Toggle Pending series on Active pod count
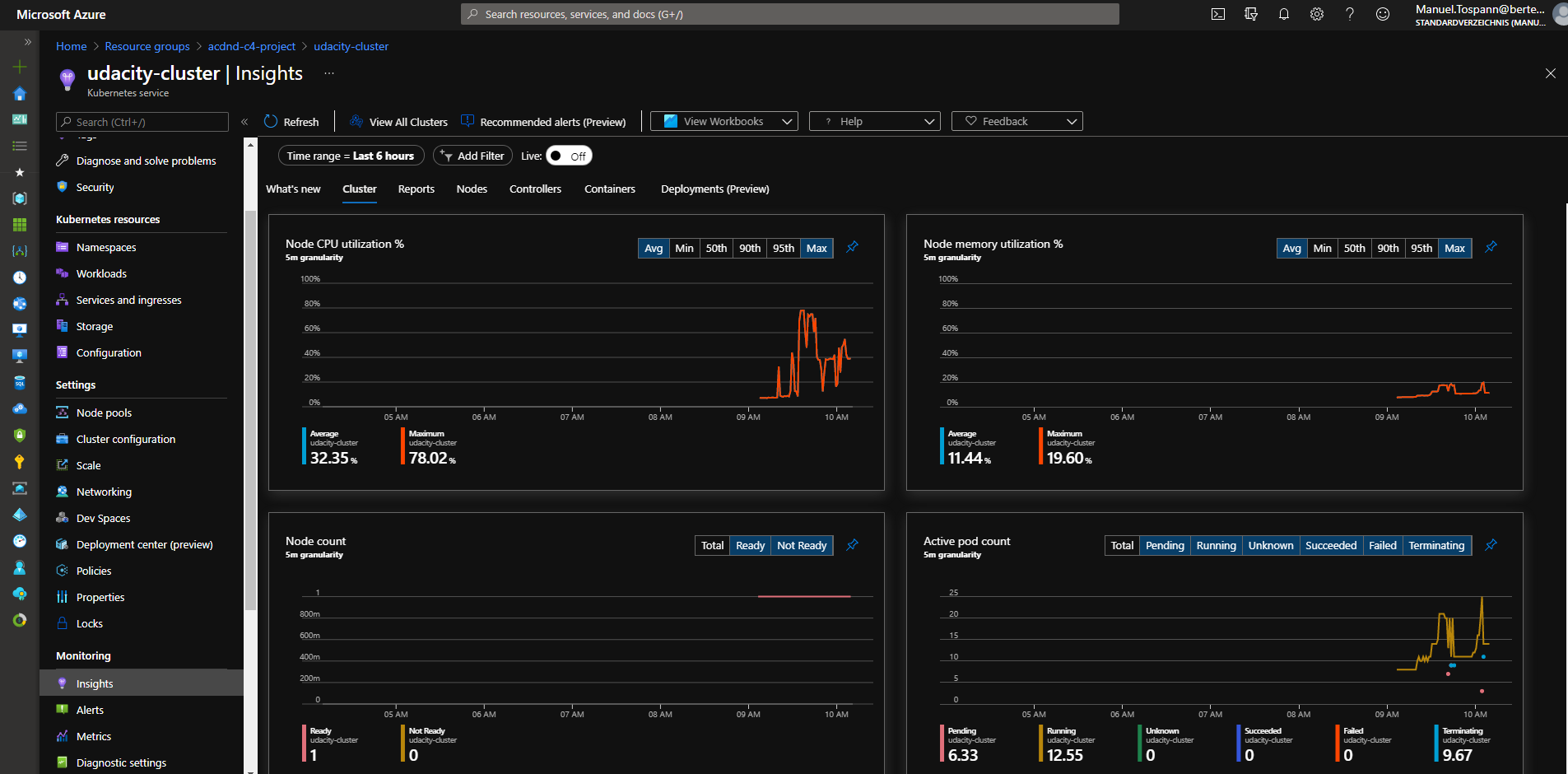This screenshot has width=1568, height=774. (x=1165, y=545)
